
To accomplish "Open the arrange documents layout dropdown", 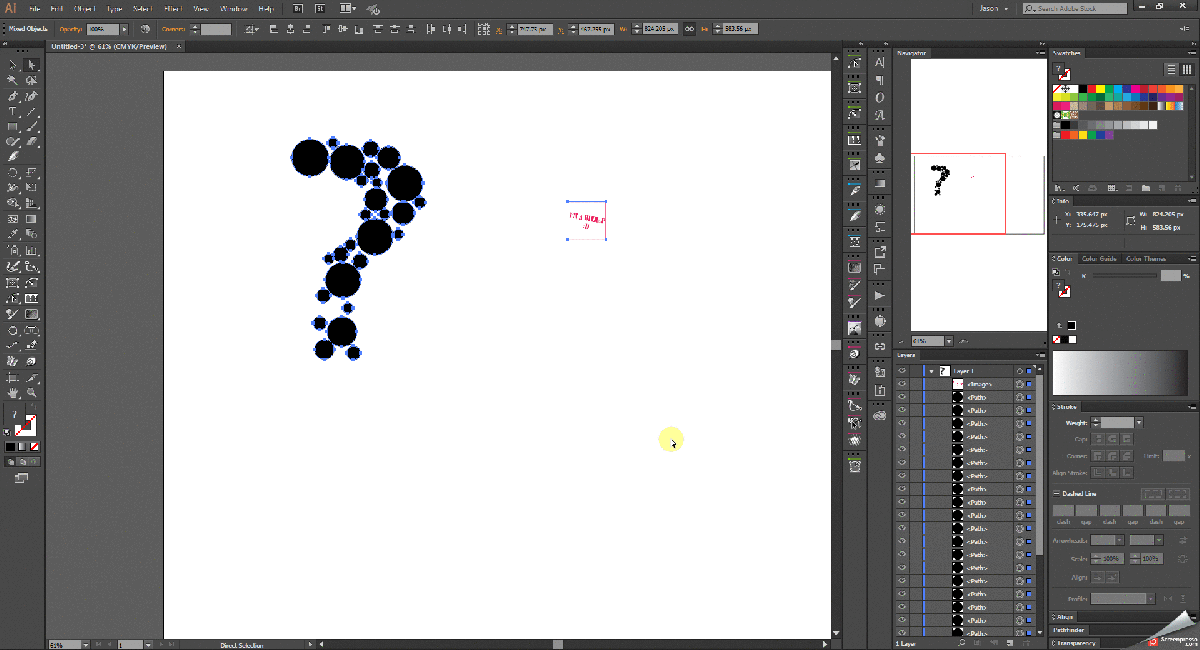I will point(347,8).
